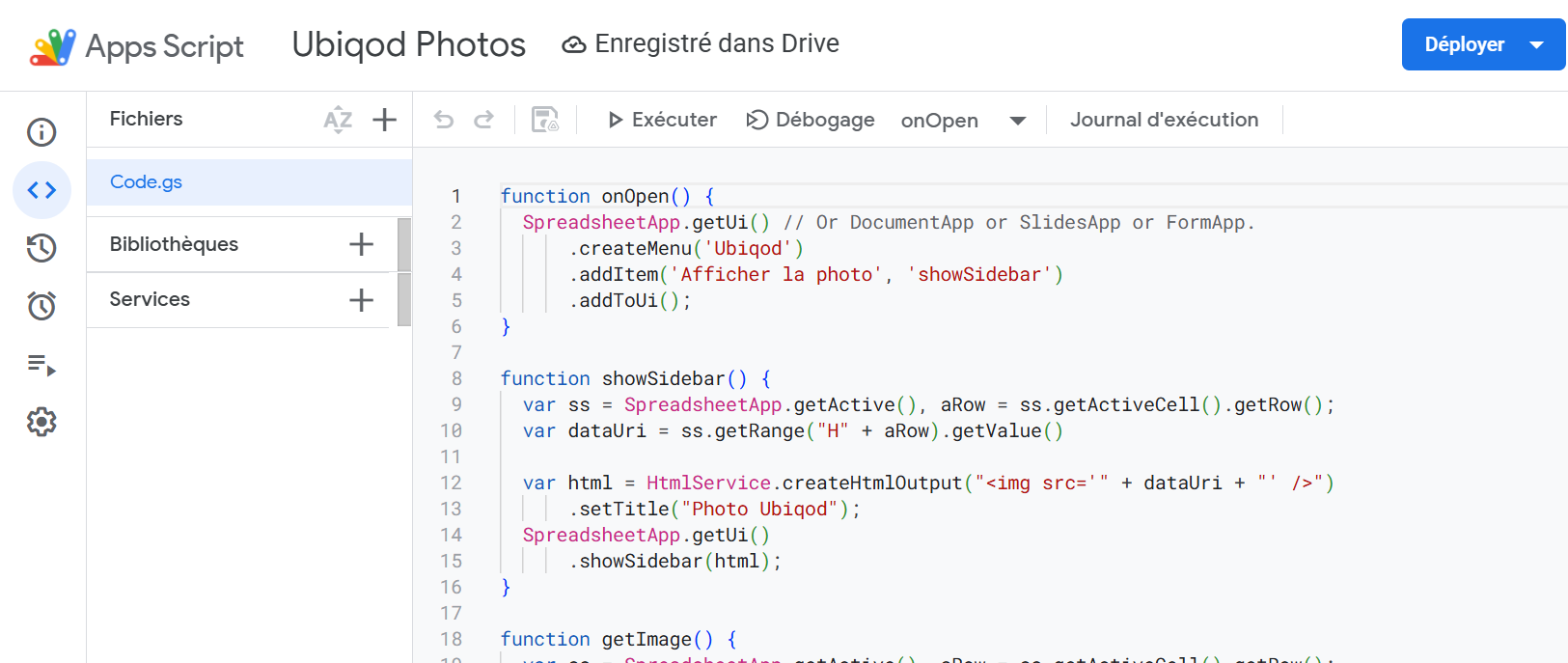
Task: Select the Code.gs file
Action: 147,181
